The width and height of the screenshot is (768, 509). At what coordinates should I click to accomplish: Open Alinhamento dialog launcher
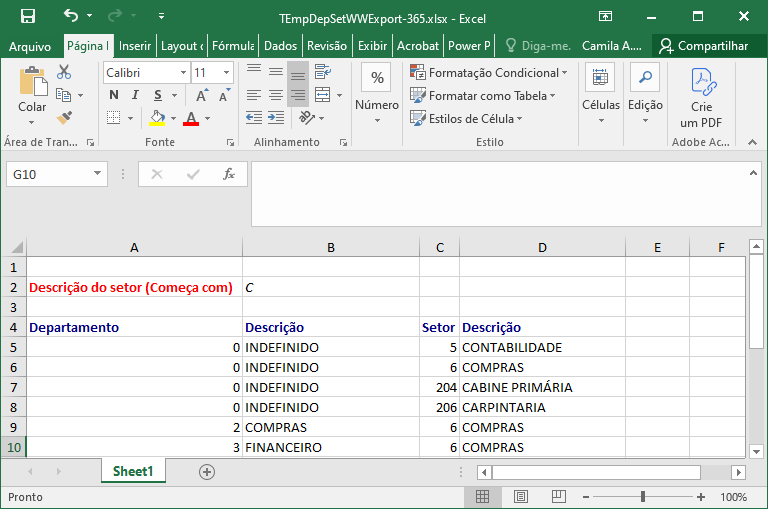pyautogui.click(x=343, y=143)
